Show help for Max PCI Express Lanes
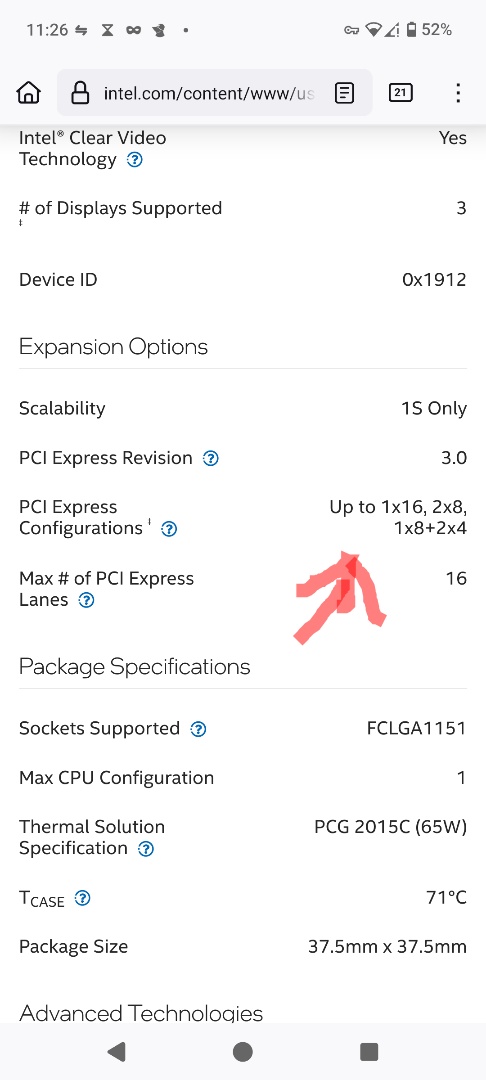The height and width of the screenshot is (1080, 486). (x=86, y=601)
